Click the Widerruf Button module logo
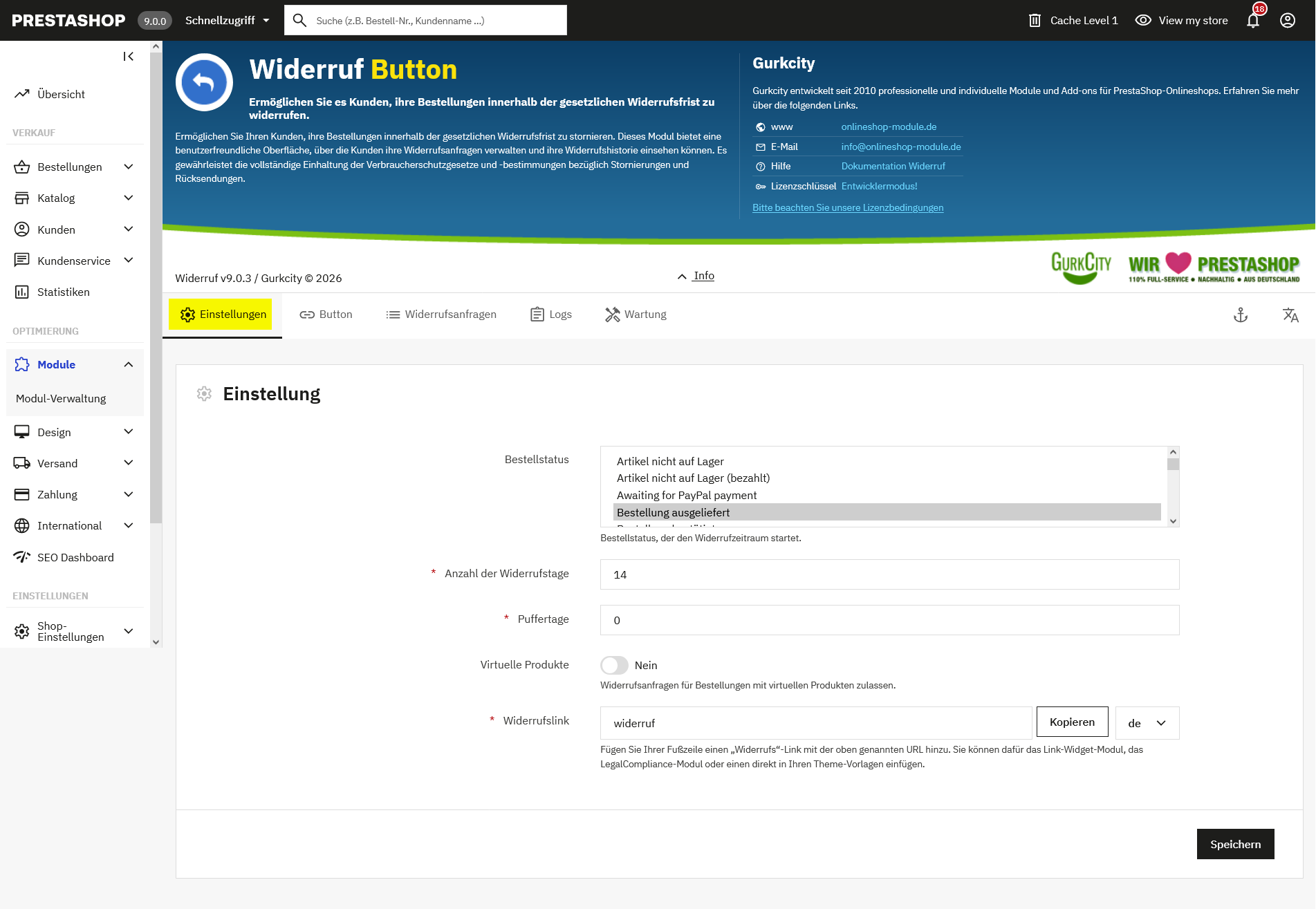The image size is (1316, 909). [204, 82]
